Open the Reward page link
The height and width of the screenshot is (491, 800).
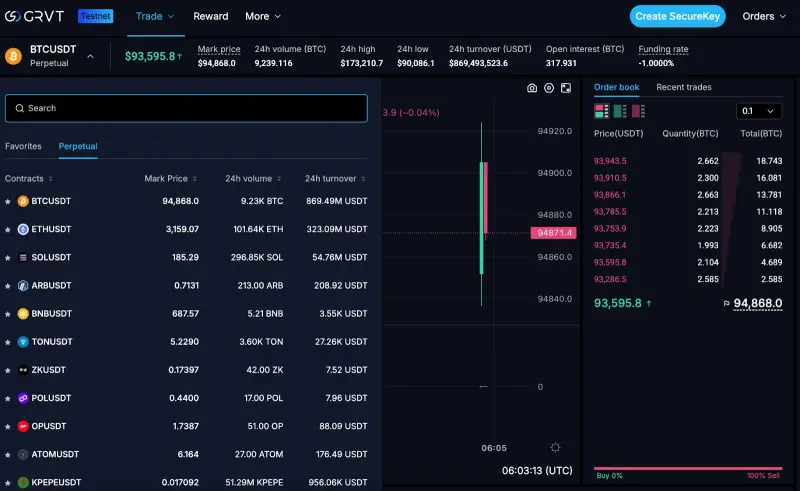210,16
